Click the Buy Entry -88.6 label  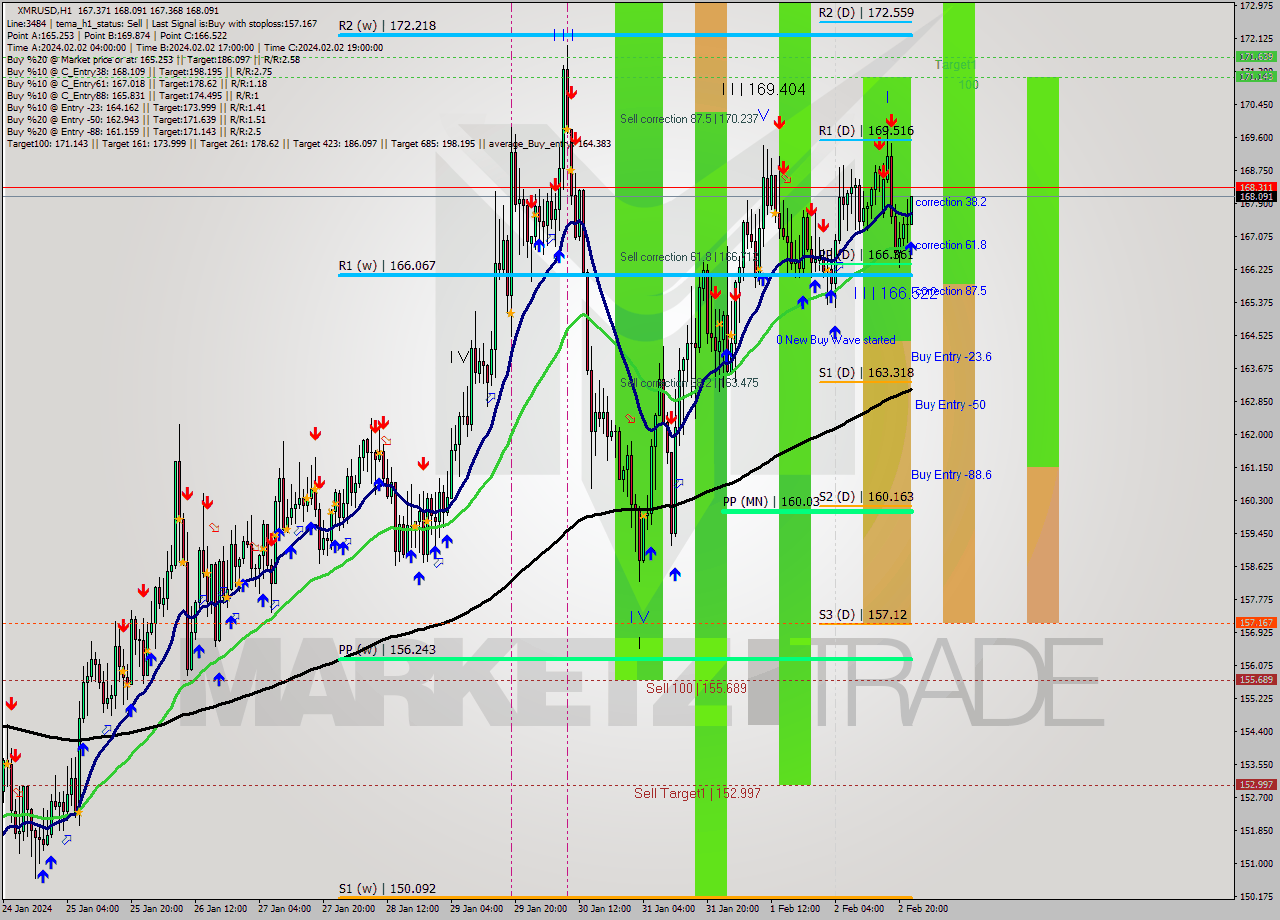(x=951, y=475)
